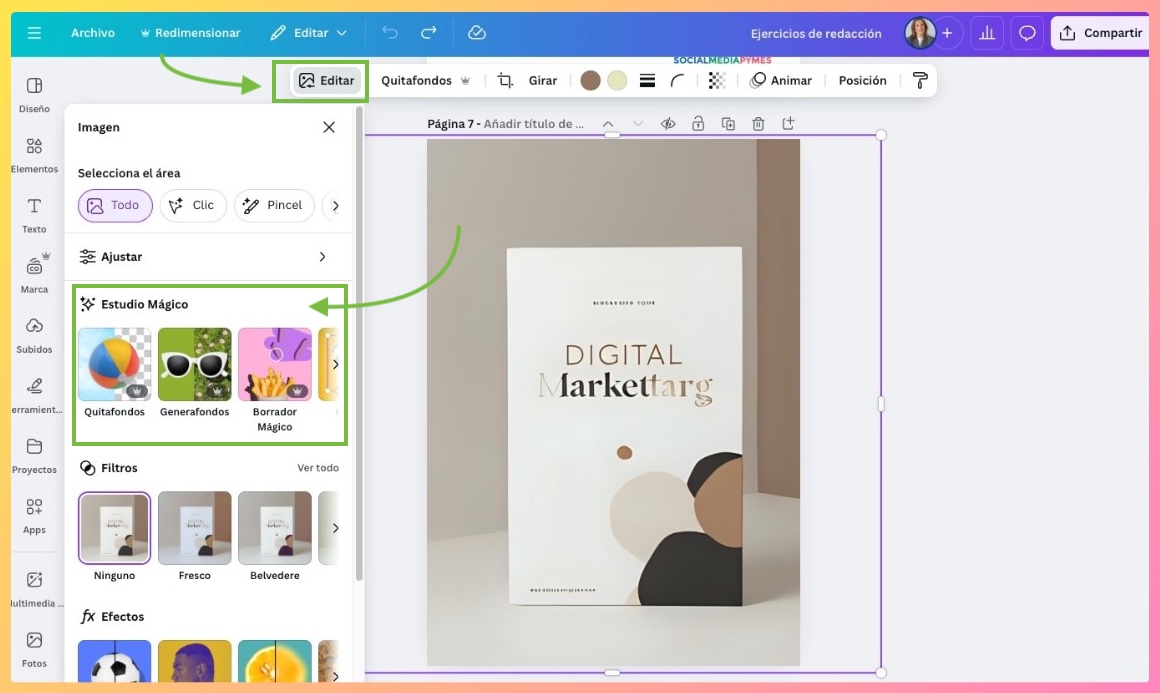Show more Estudio Mágico tools arrow
1160x693 pixels.
point(335,364)
